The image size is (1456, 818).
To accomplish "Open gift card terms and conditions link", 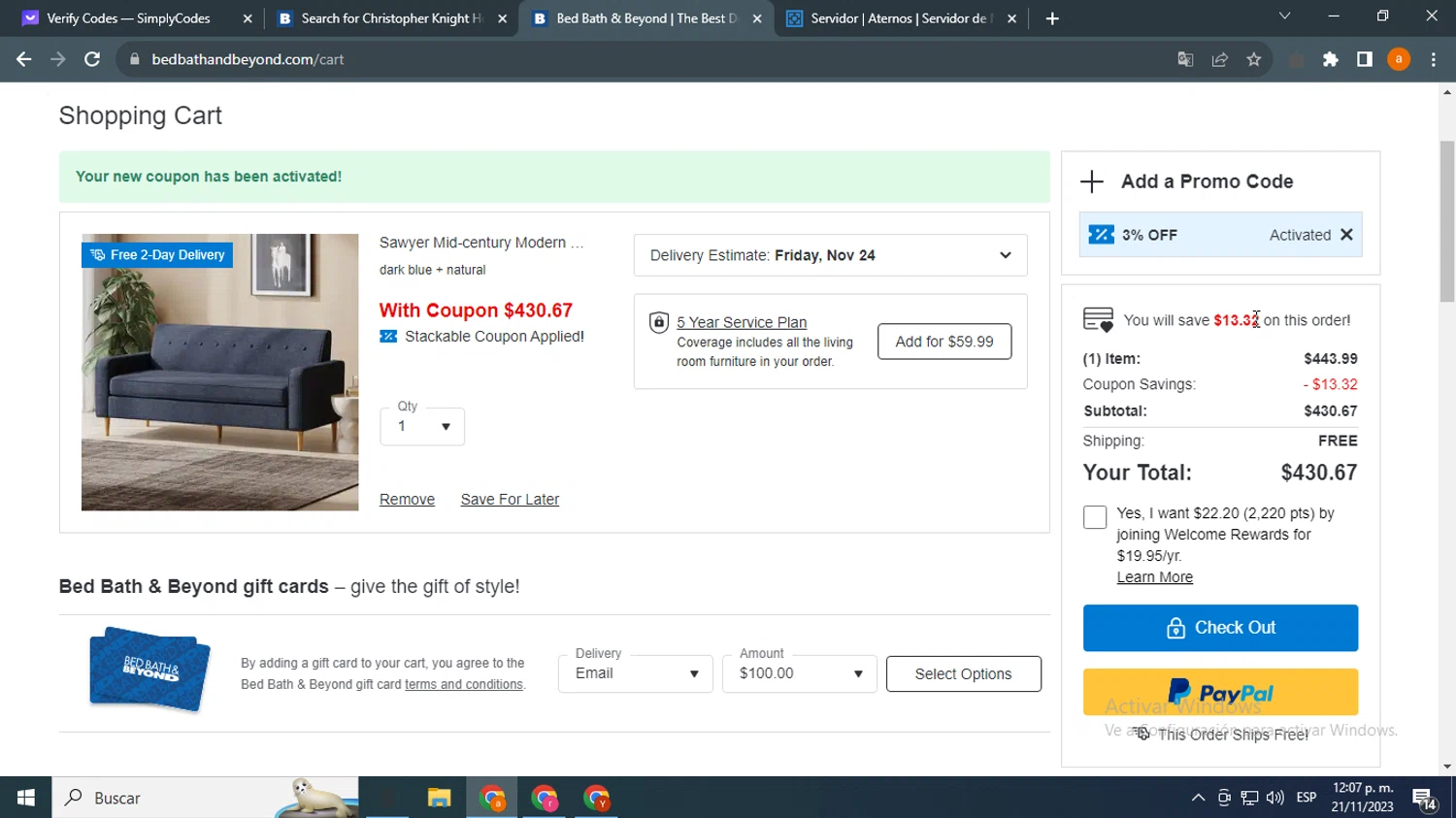I will [x=464, y=684].
